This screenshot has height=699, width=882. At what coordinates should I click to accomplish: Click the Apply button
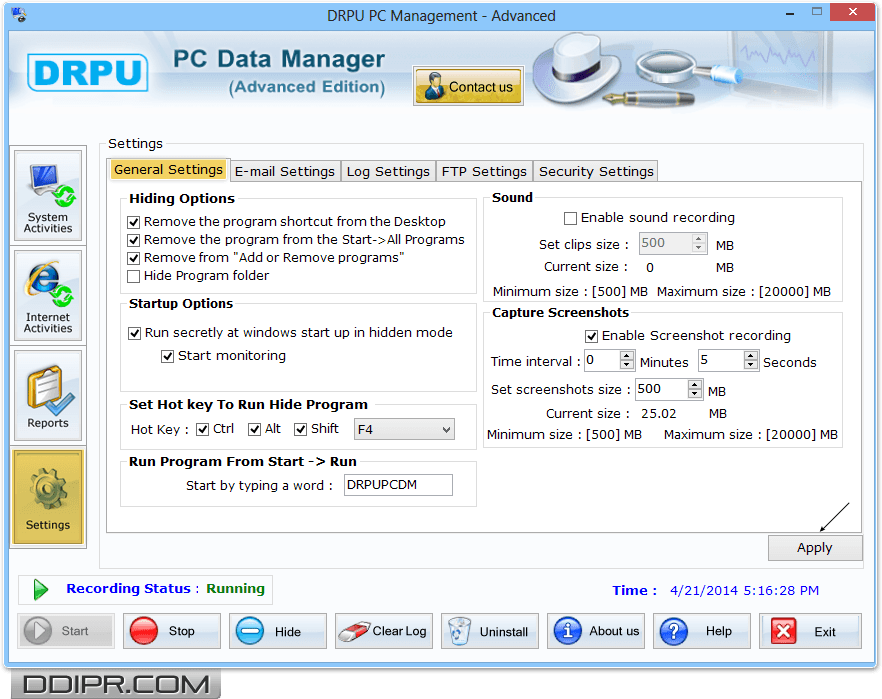815,548
